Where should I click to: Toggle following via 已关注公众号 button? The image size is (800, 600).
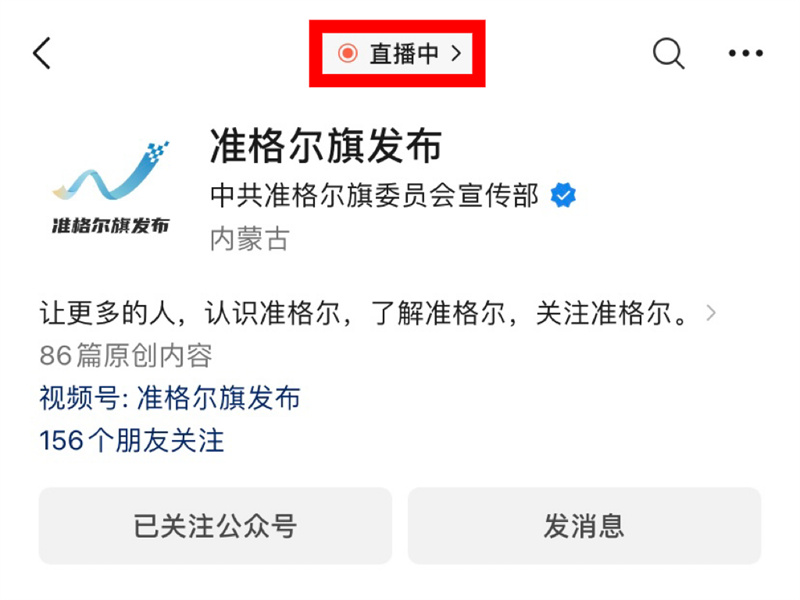point(215,526)
